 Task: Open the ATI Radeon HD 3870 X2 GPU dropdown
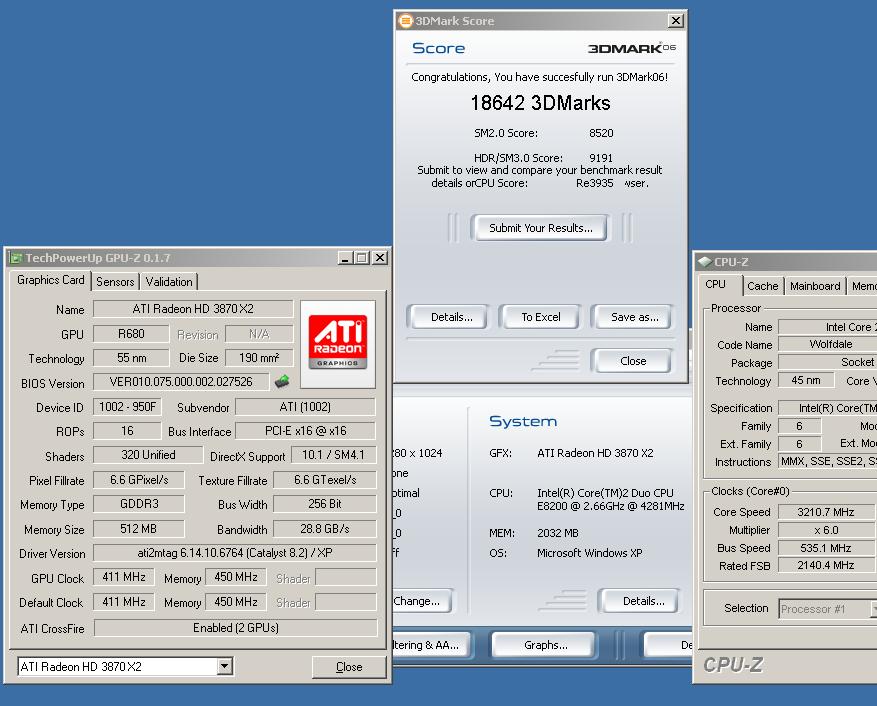point(224,666)
